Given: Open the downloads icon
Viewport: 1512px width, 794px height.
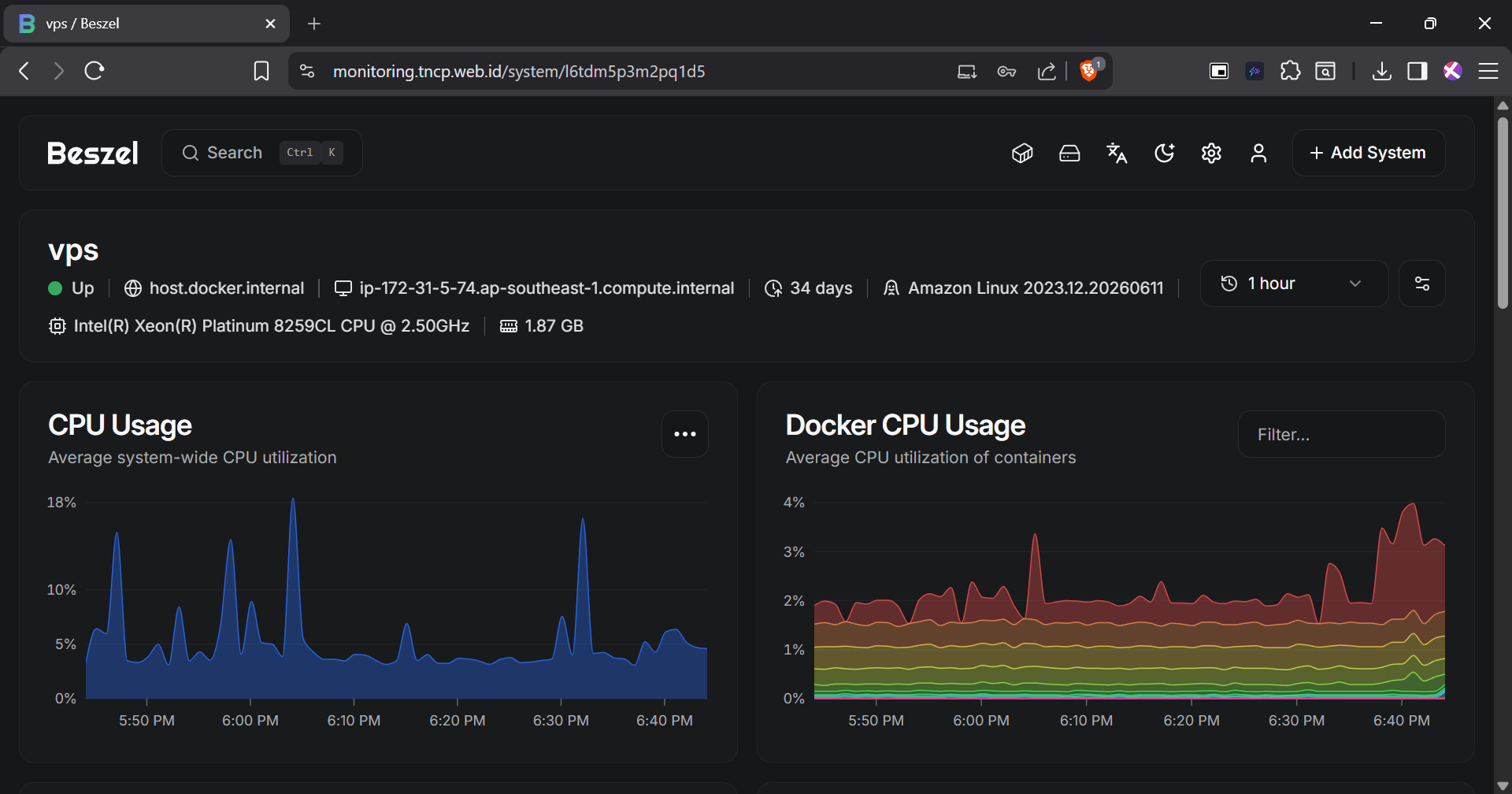Looking at the screenshot, I should click(1381, 71).
